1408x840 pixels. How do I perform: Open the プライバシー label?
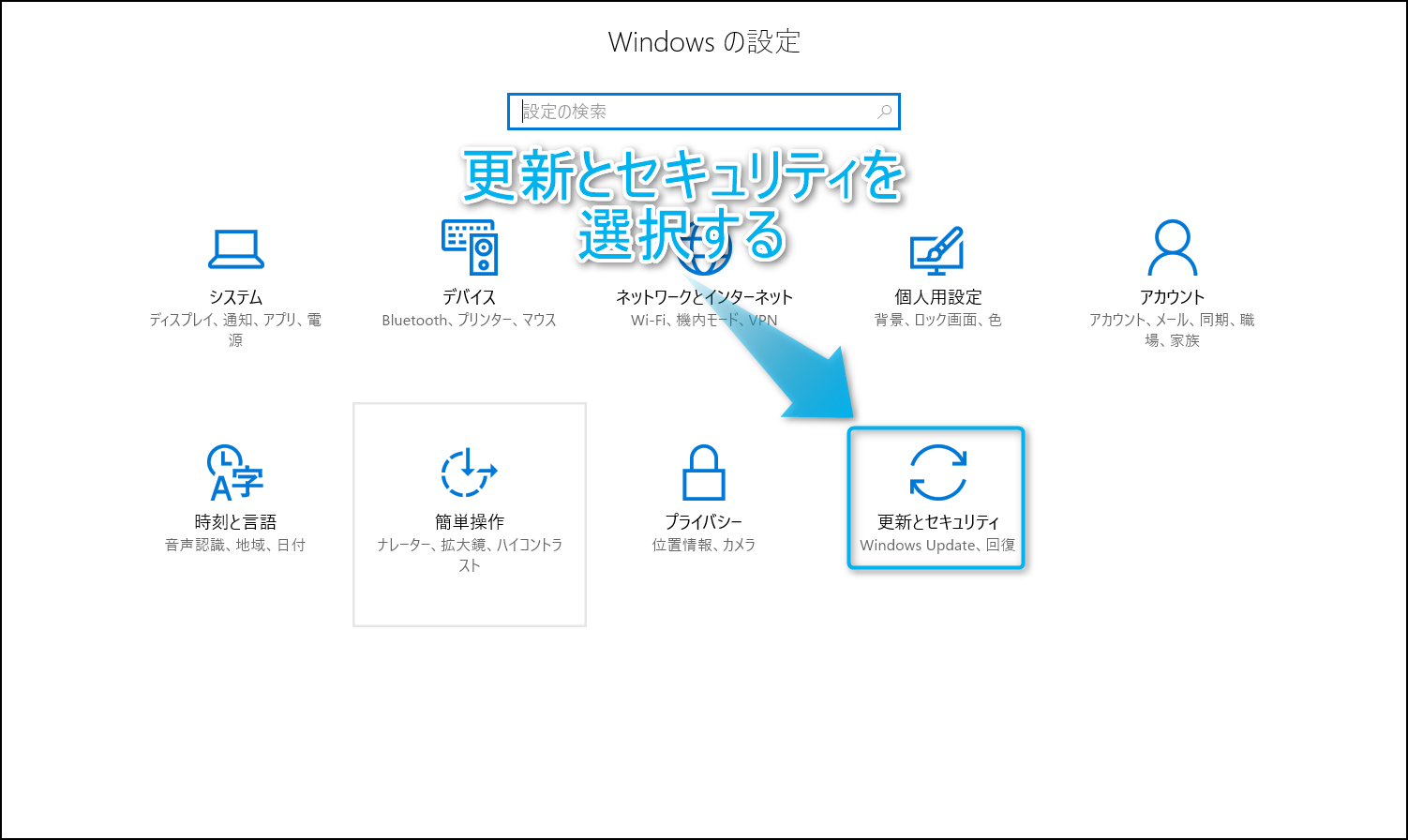(x=703, y=522)
